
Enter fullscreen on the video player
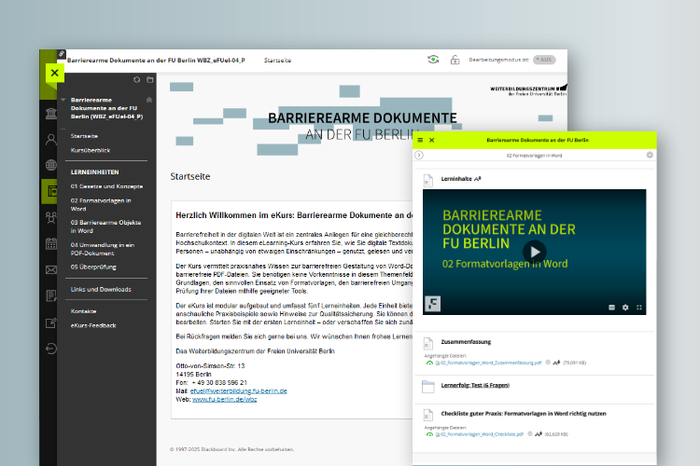(639, 307)
